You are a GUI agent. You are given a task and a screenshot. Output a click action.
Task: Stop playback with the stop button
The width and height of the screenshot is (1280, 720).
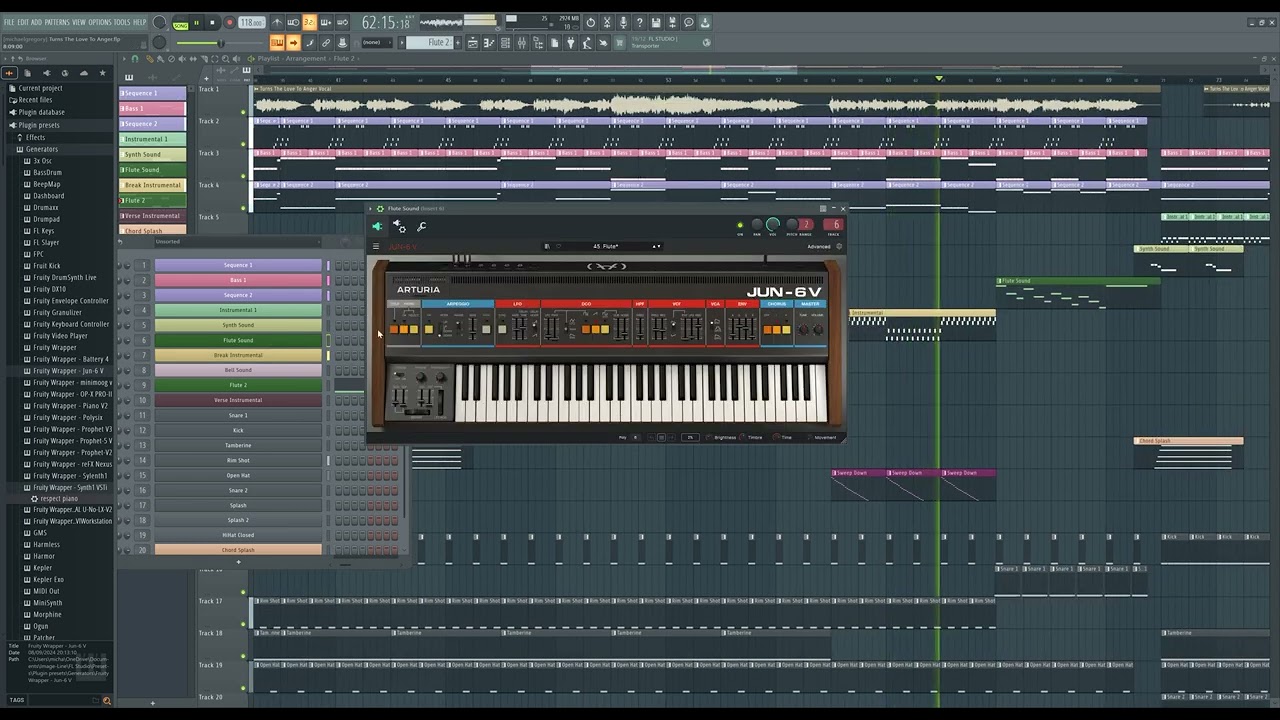tap(212, 22)
